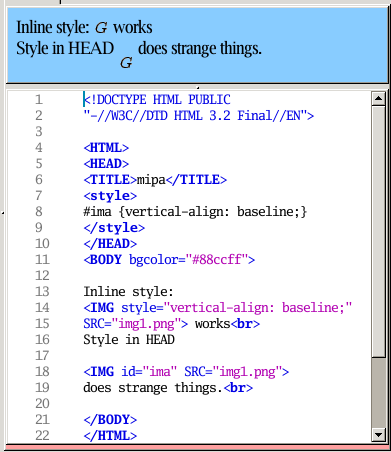The width and height of the screenshot is (391, 452).
Task: Click the preview text "does strange things."
Action: 200,49
